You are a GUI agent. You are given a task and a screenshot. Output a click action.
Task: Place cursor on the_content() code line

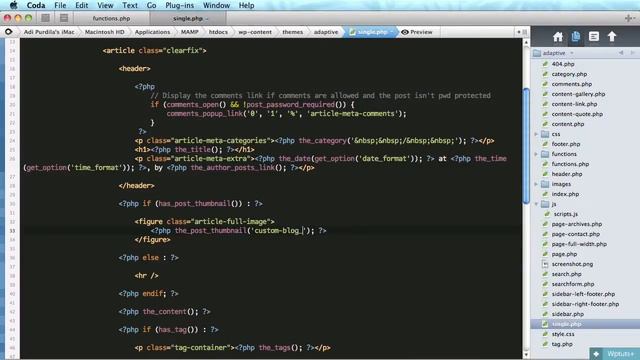pos(164,311)
